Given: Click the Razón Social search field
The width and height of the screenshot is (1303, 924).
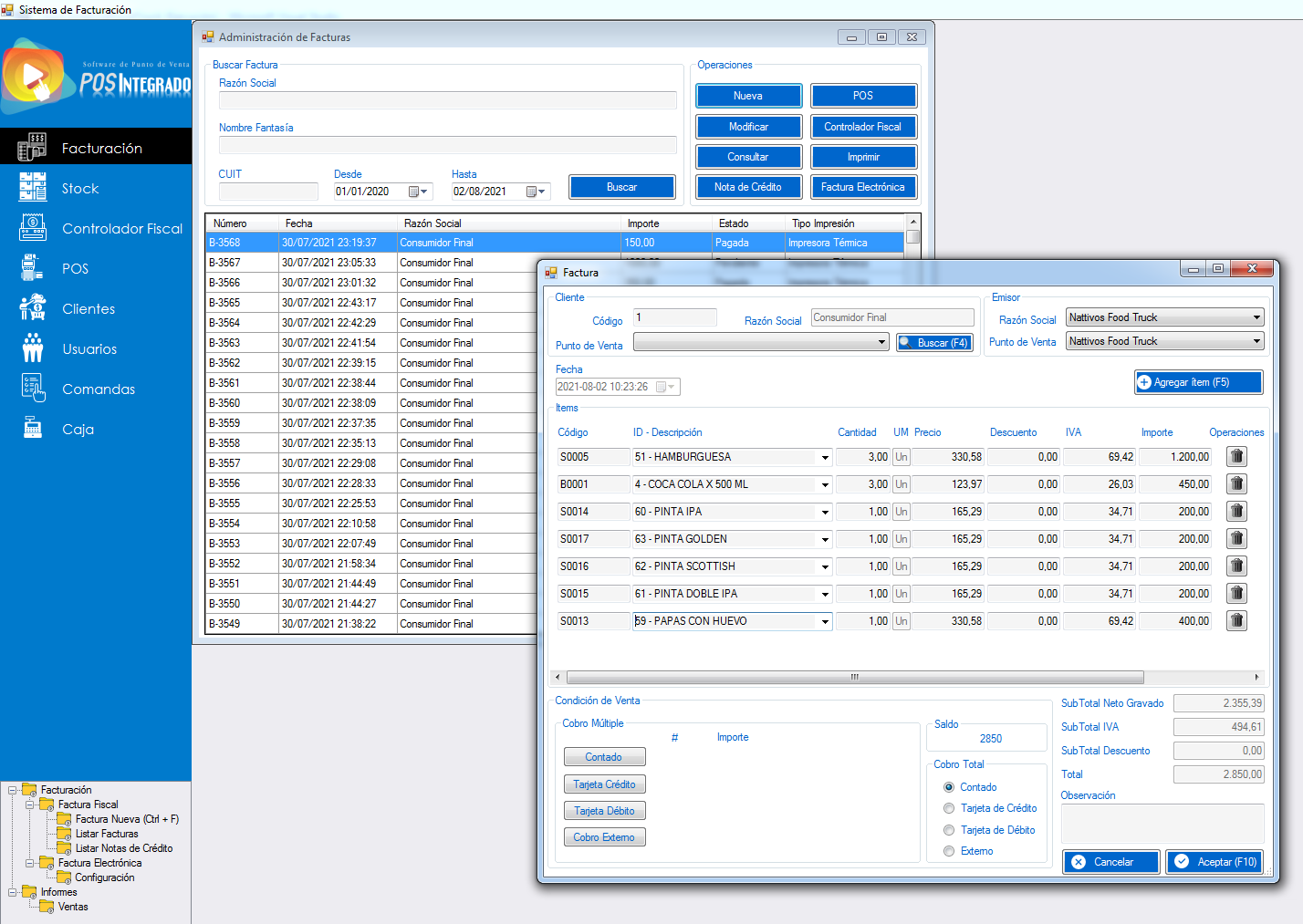Looking at the screenshot, I should [x=448, y=100].
